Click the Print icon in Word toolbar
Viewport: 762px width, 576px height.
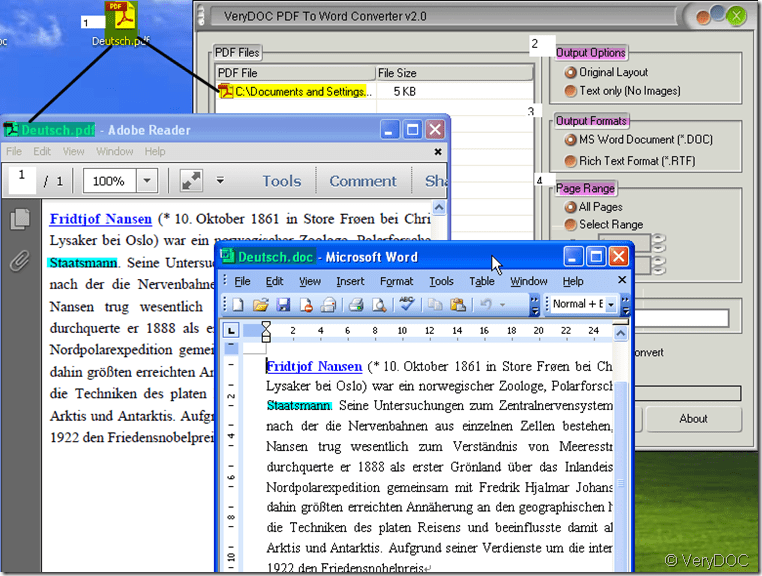[x=356, y=305]
